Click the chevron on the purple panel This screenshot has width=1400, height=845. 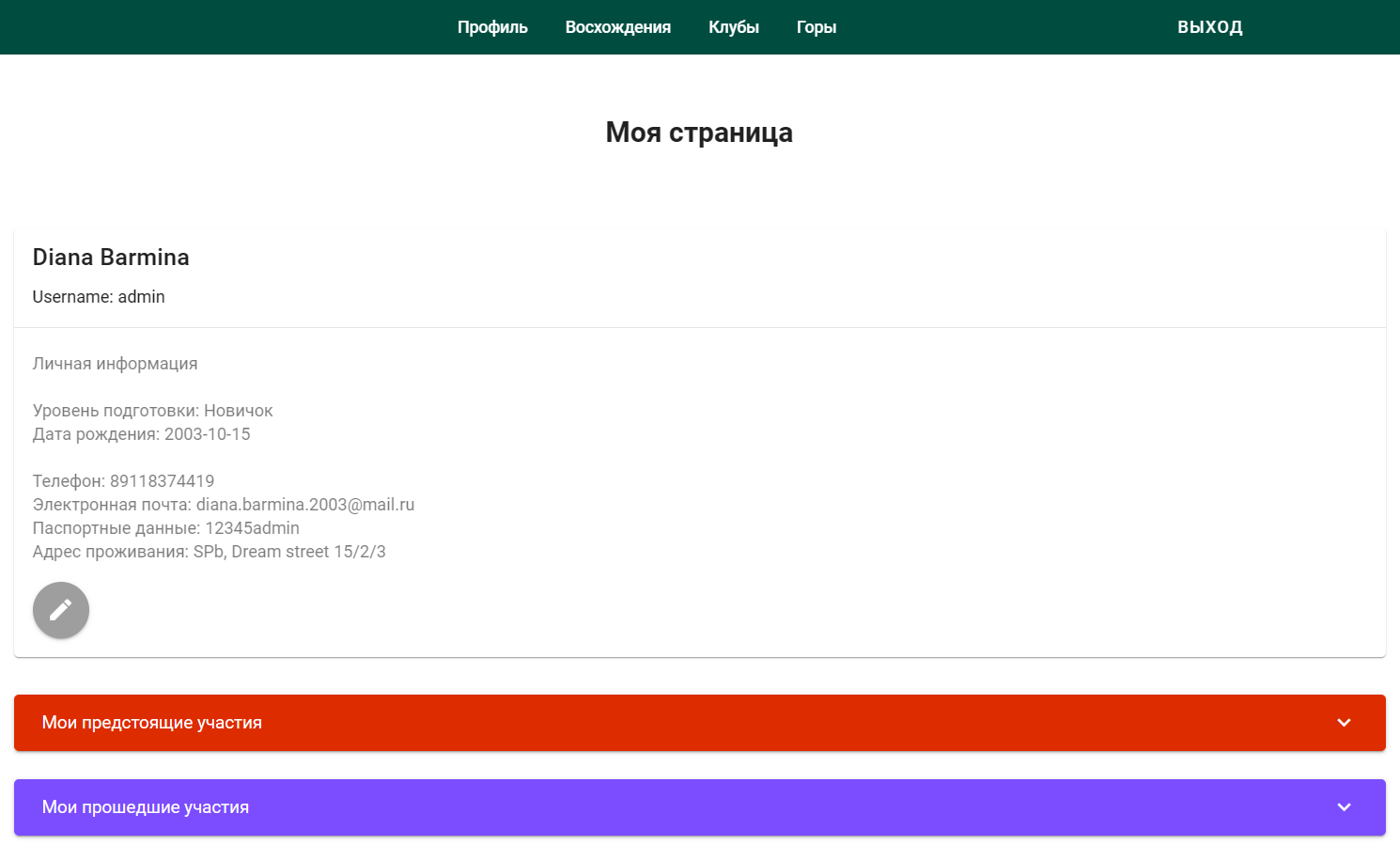click(1344, 806)
